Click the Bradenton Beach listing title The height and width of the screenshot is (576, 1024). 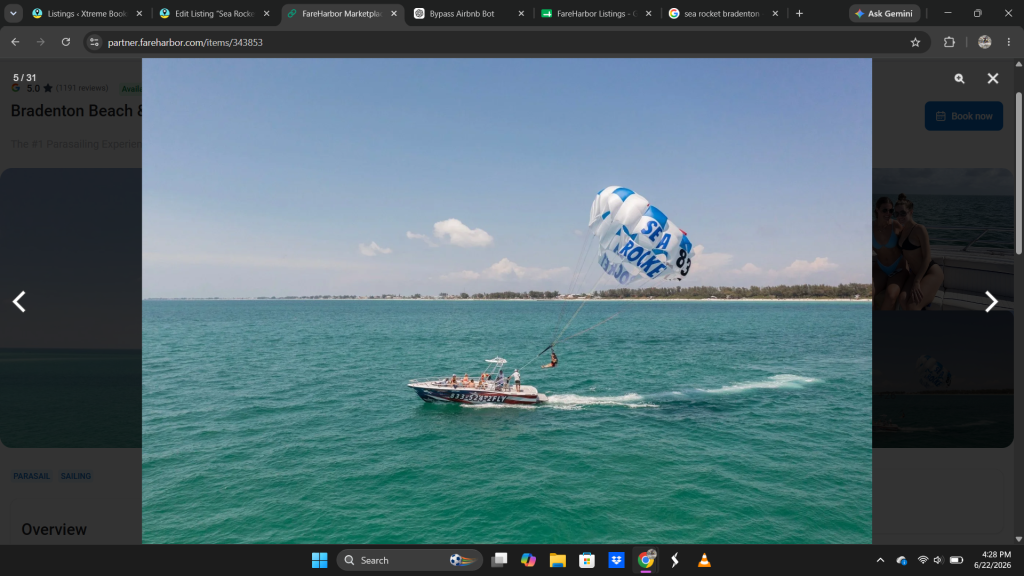tap(76, 111)
